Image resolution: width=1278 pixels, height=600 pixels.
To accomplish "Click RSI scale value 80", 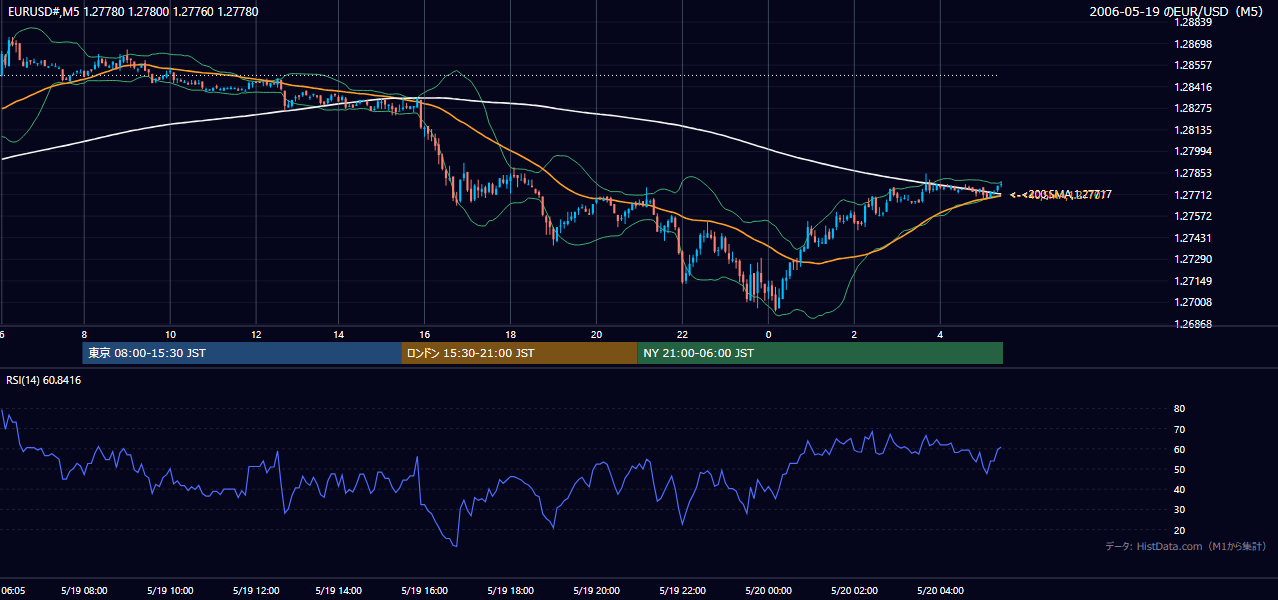I will click(1179, 409).
